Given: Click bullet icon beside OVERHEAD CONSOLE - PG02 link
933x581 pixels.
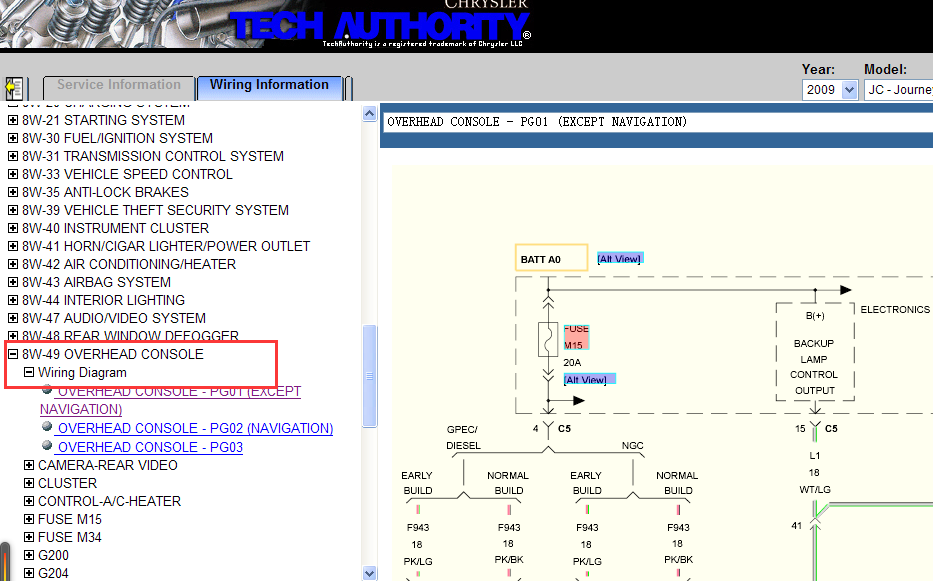Looking at the screenshot, I should pos(47,427).
